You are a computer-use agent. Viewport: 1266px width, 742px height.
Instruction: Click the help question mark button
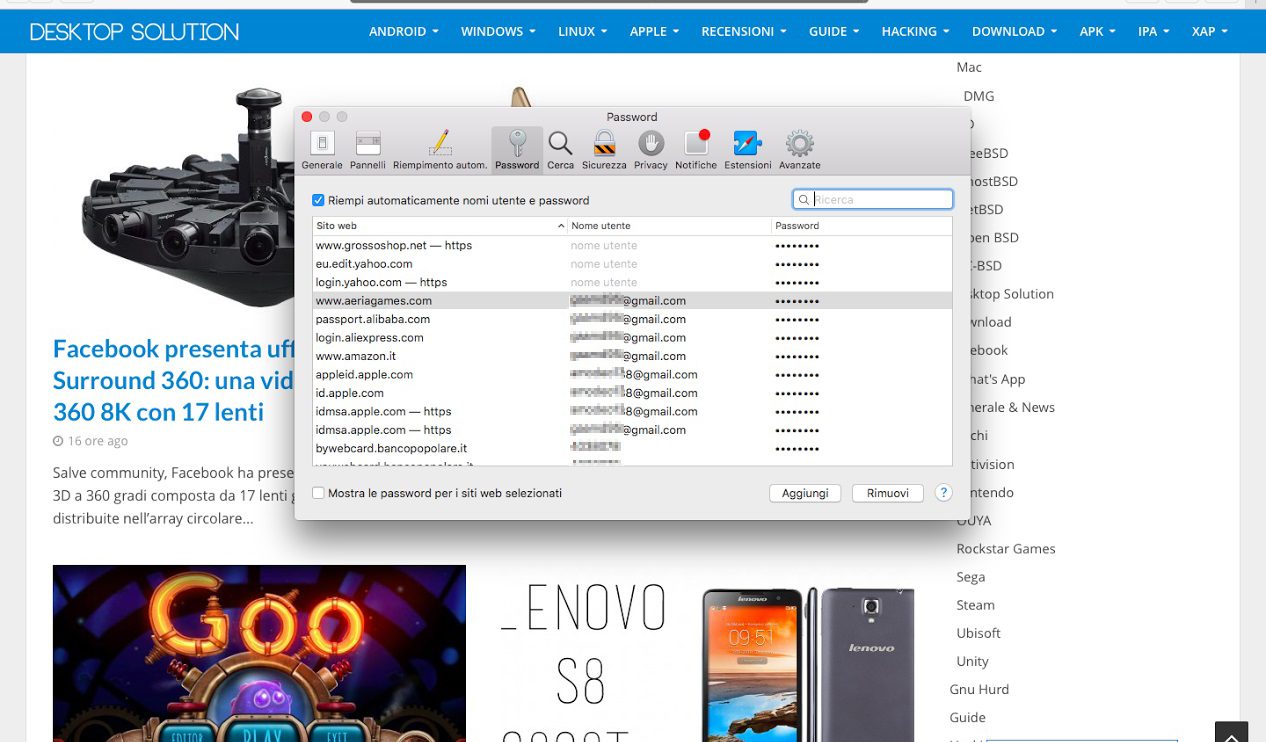(942, 493)
